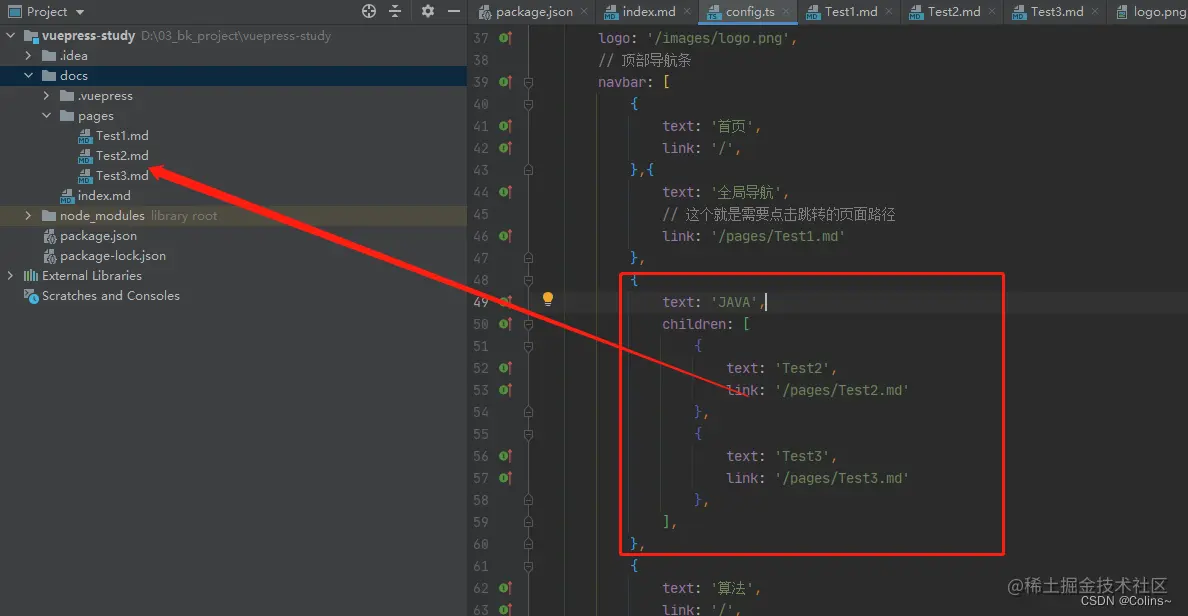Expand the .idea folder

(x=29, y=55)
